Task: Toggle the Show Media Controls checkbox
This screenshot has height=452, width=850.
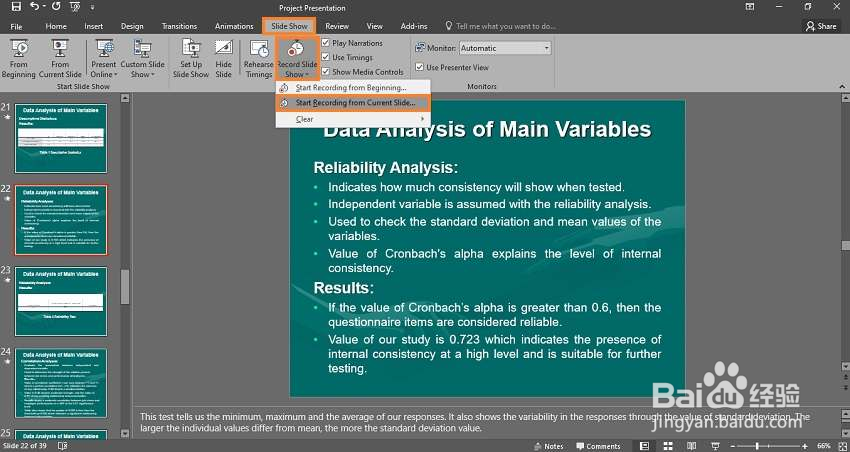Action: 325,71
